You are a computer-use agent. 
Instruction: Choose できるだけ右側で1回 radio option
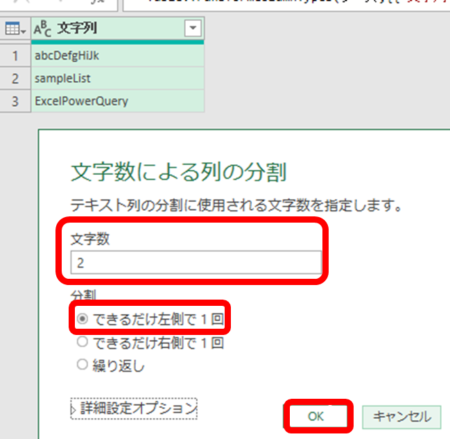(x=82, y=342)
